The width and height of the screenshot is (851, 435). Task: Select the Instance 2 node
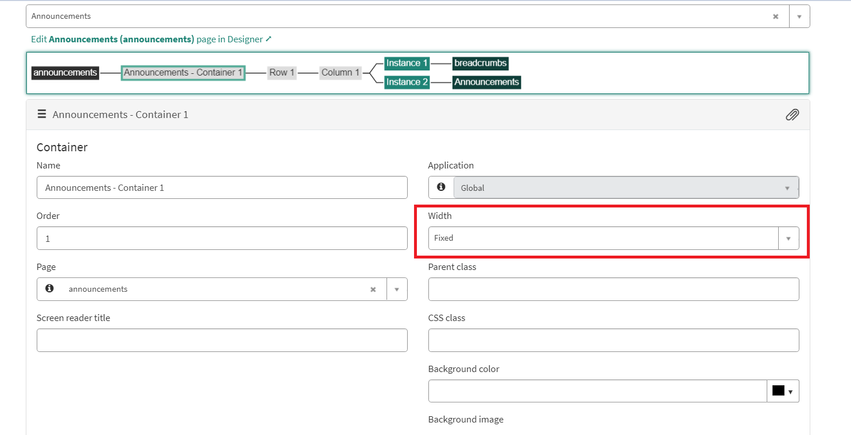[x=407, y=82]
